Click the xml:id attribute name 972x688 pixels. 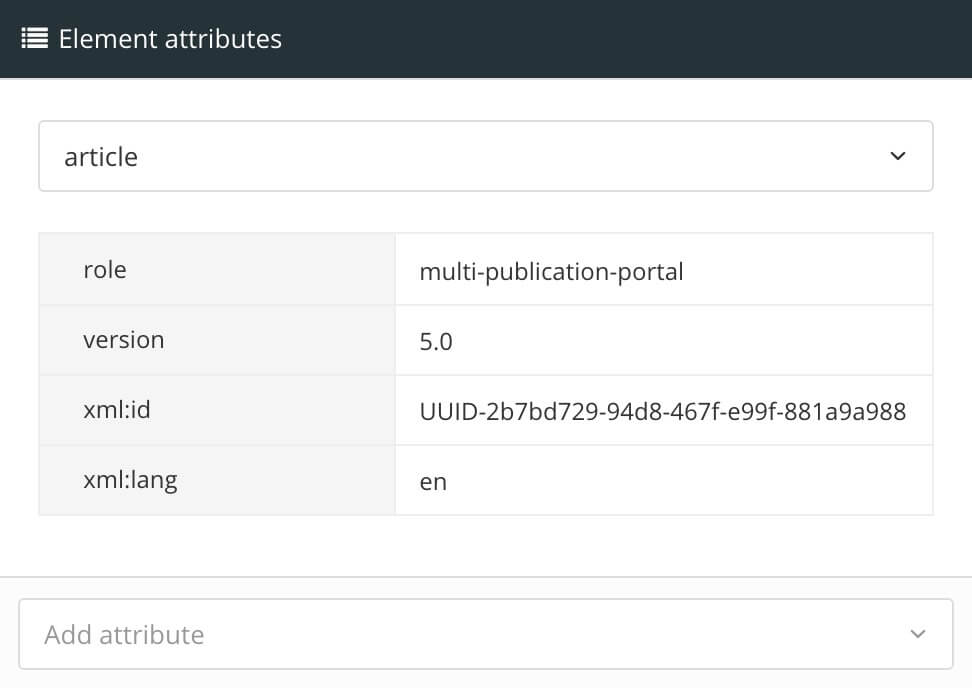tap(119, 410)
